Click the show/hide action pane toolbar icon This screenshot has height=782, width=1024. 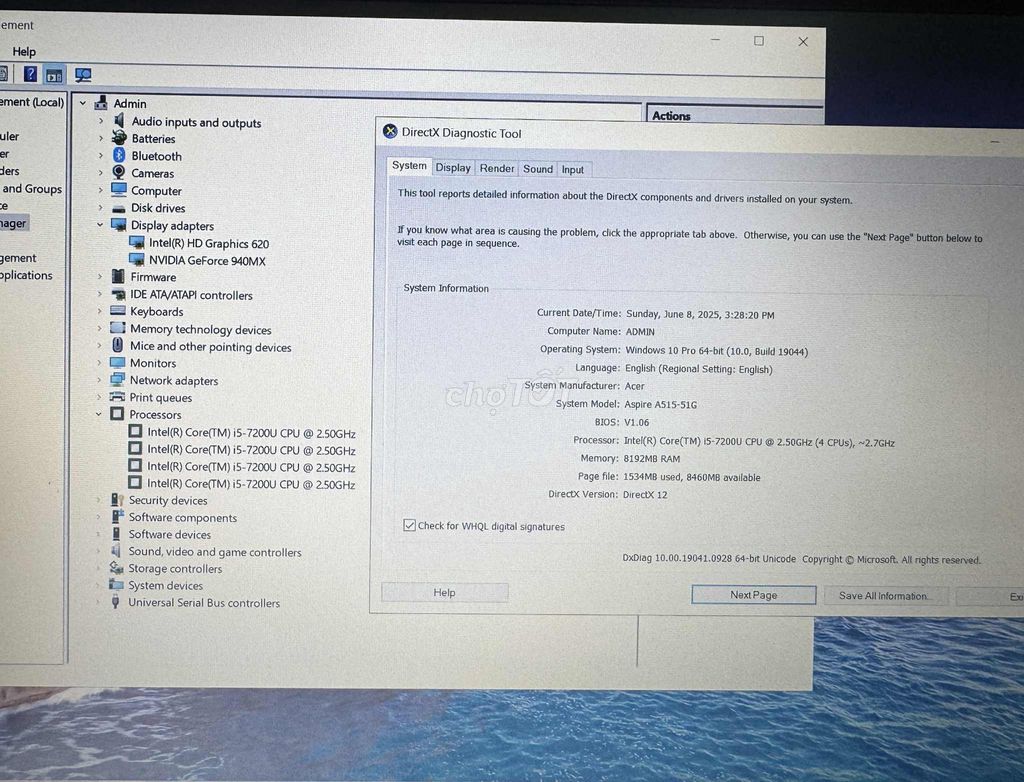pos(54,75)
